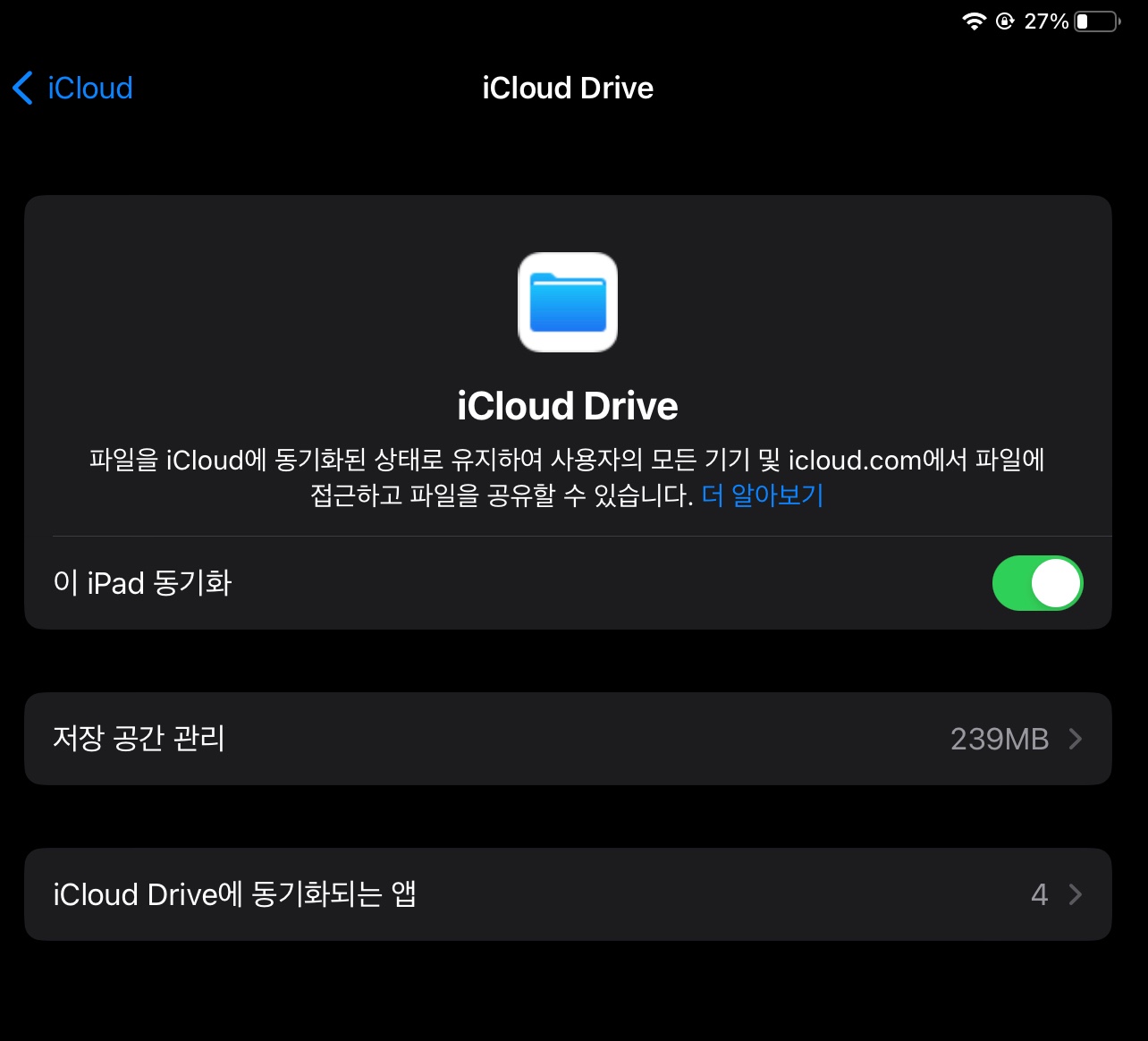Go back via the iCloud label
This screenshot has width=1148, height=1041.
[90, 88]
